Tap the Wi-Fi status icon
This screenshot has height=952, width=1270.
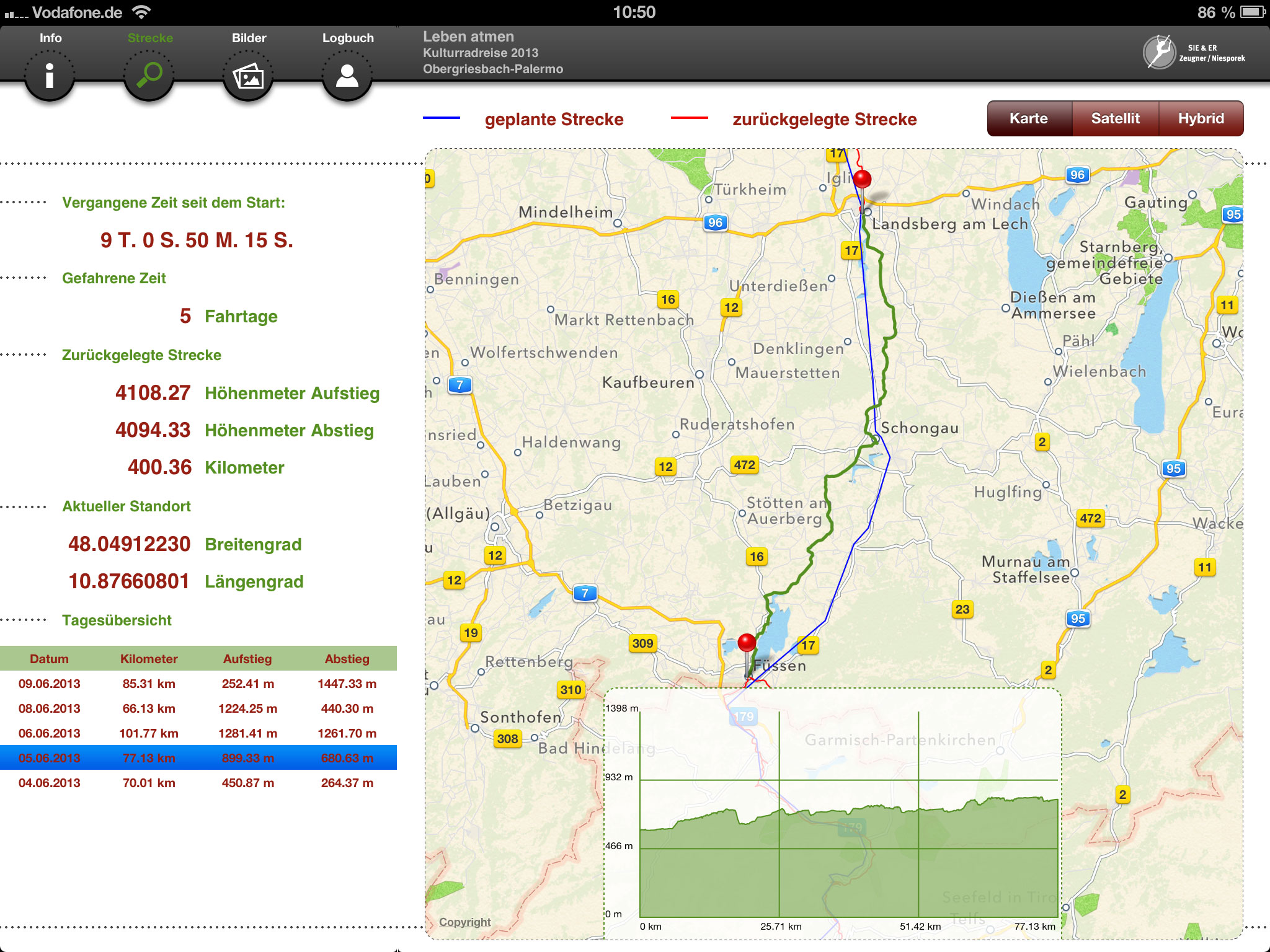pos(142,12)
